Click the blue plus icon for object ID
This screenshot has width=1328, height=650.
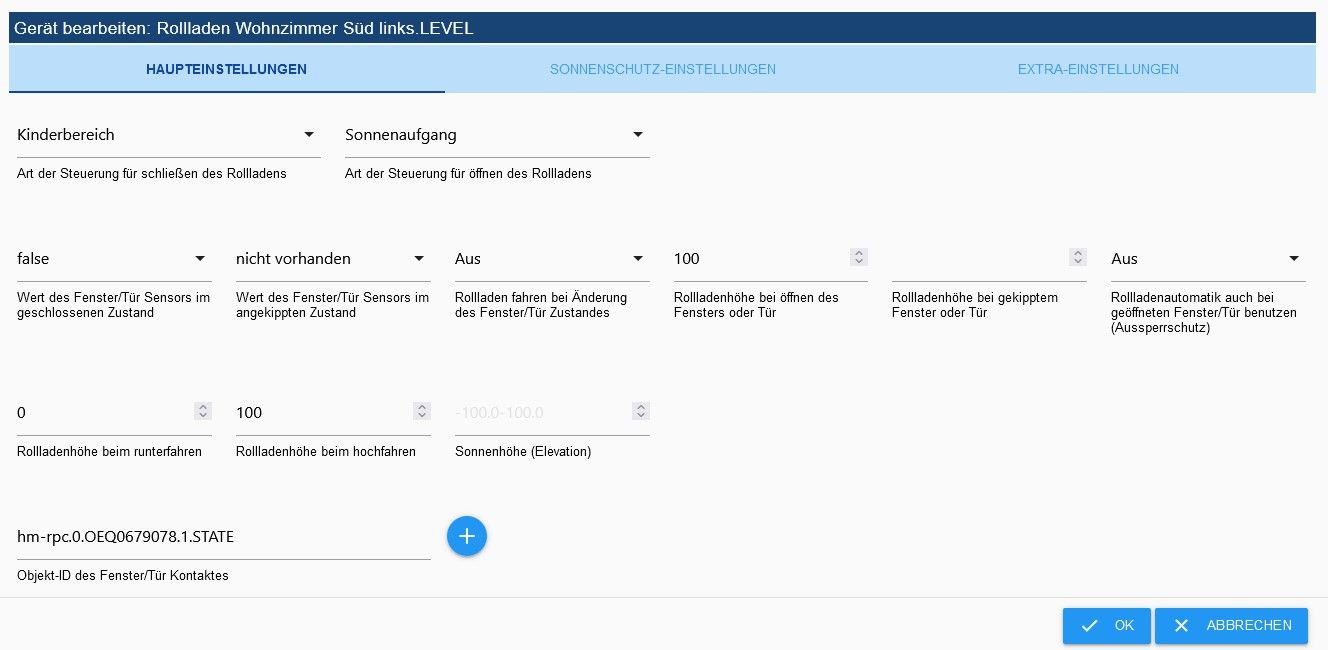pos(467,537)
